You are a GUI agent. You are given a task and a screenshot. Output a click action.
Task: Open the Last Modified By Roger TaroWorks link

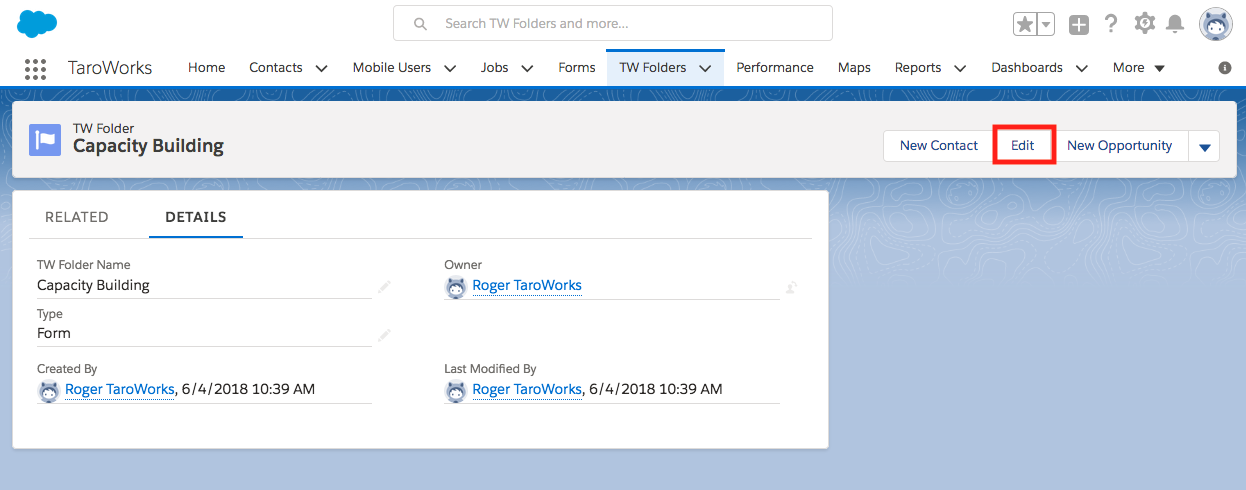(527, 389)
